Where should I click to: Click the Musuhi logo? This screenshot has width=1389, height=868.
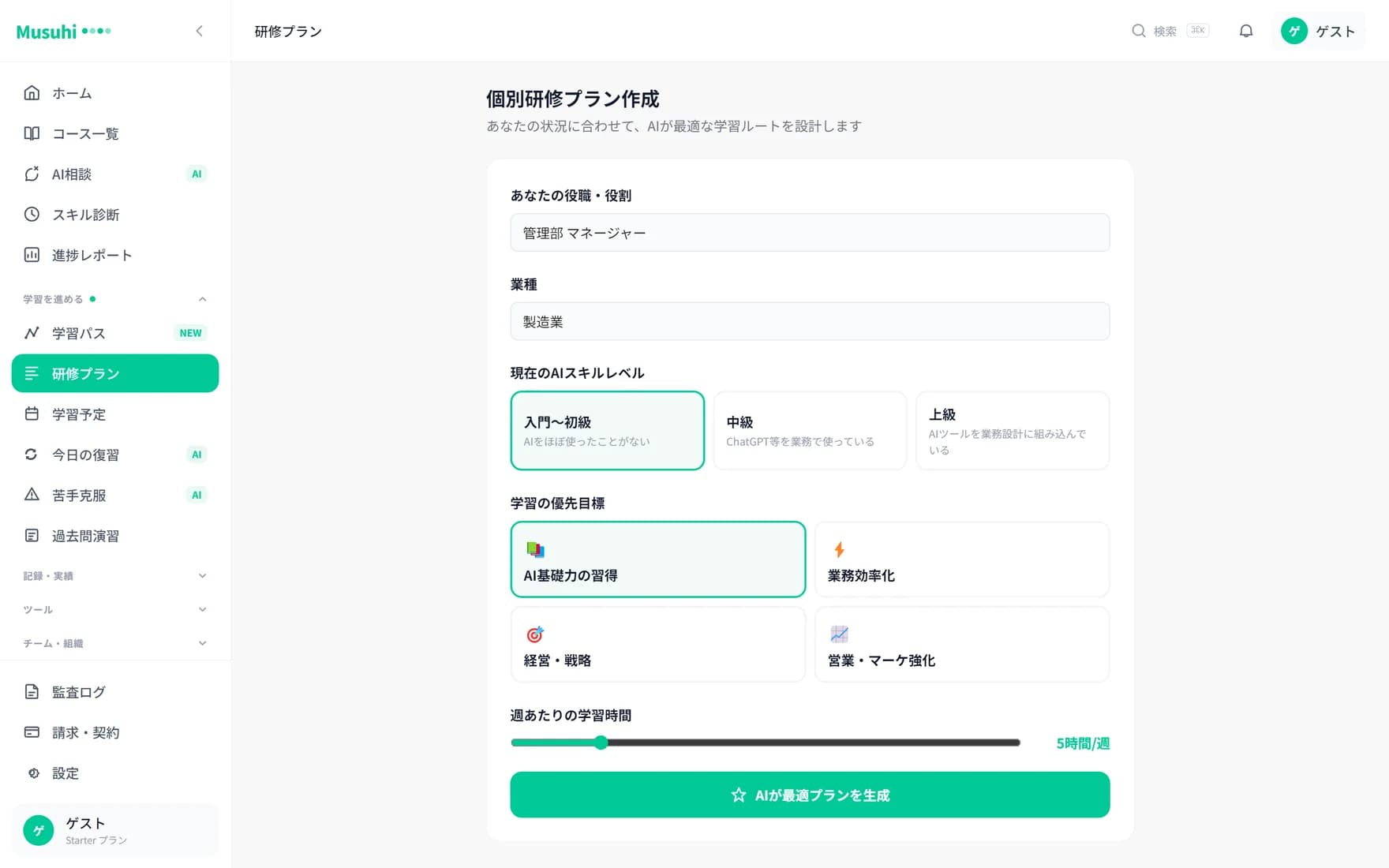pyautogui.click(x=63, y=32)
